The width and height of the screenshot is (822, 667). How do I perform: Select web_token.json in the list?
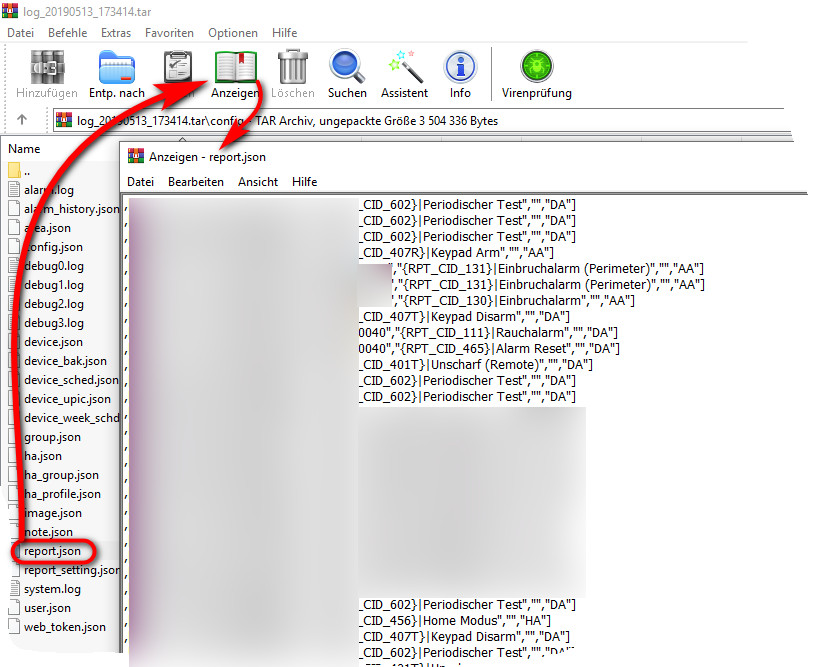pos(64,627)
